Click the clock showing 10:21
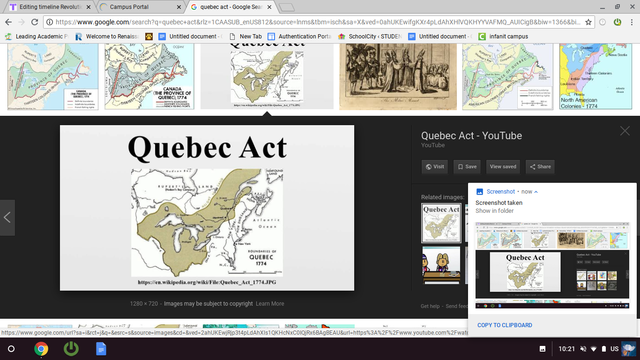 pyautogui.click(x=567, y=349)
